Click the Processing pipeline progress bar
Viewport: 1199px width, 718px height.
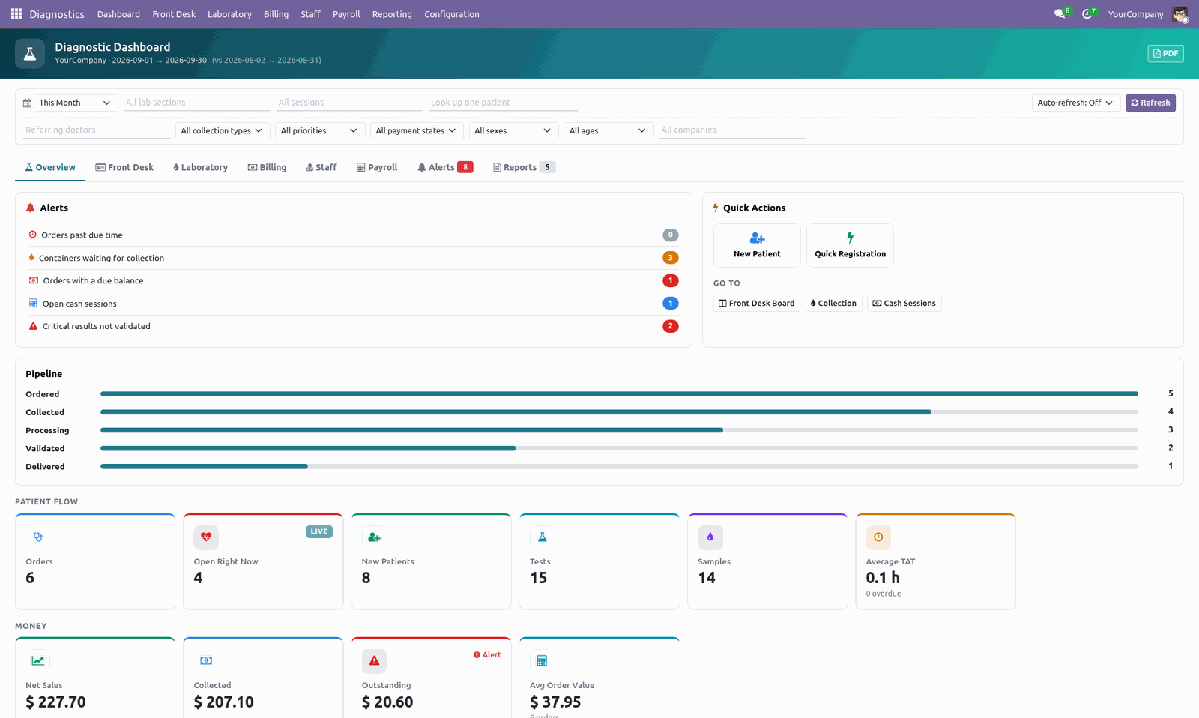619,430
